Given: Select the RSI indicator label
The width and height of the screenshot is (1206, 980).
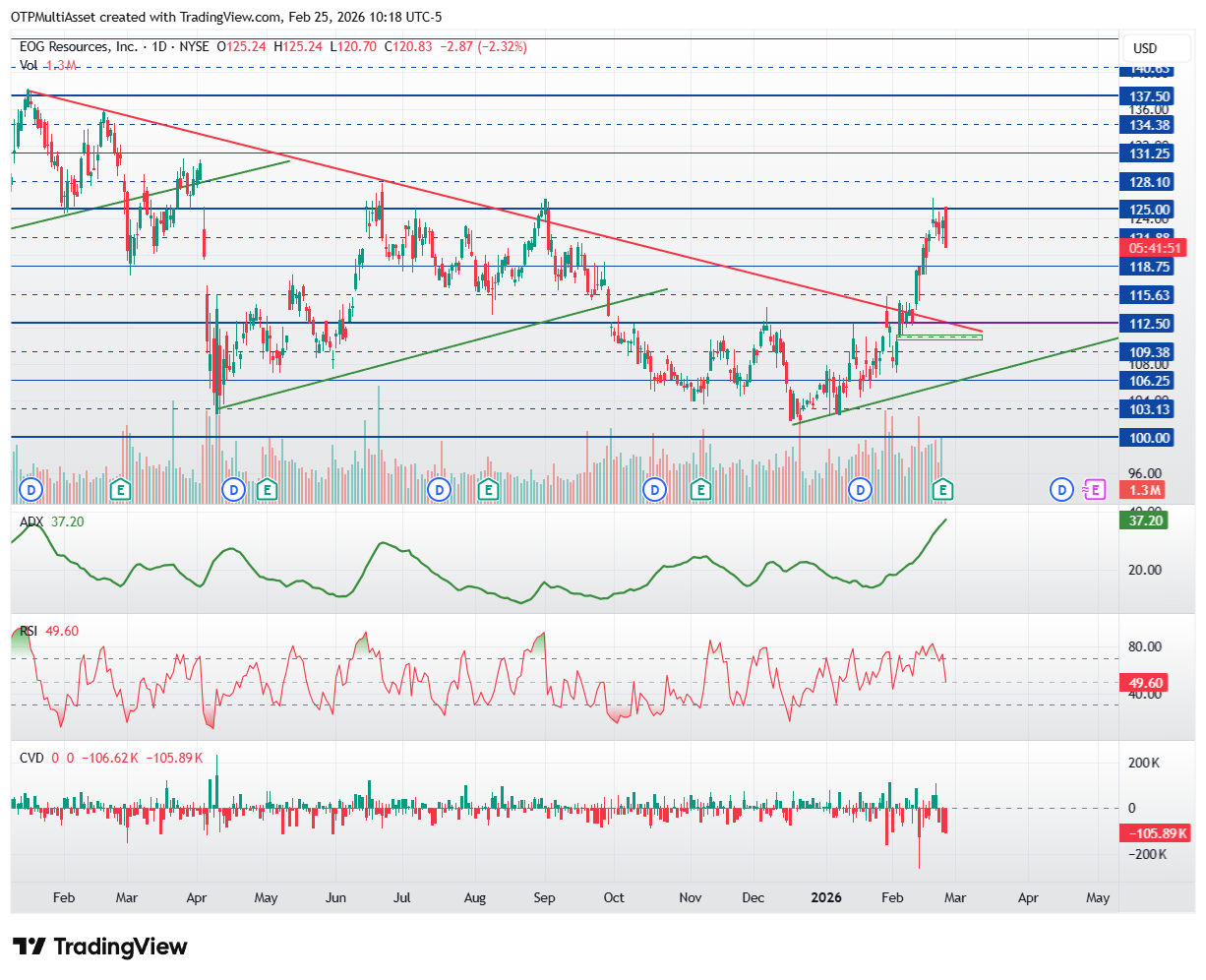Looking at the screenshot, I should [x=30, y=631].
